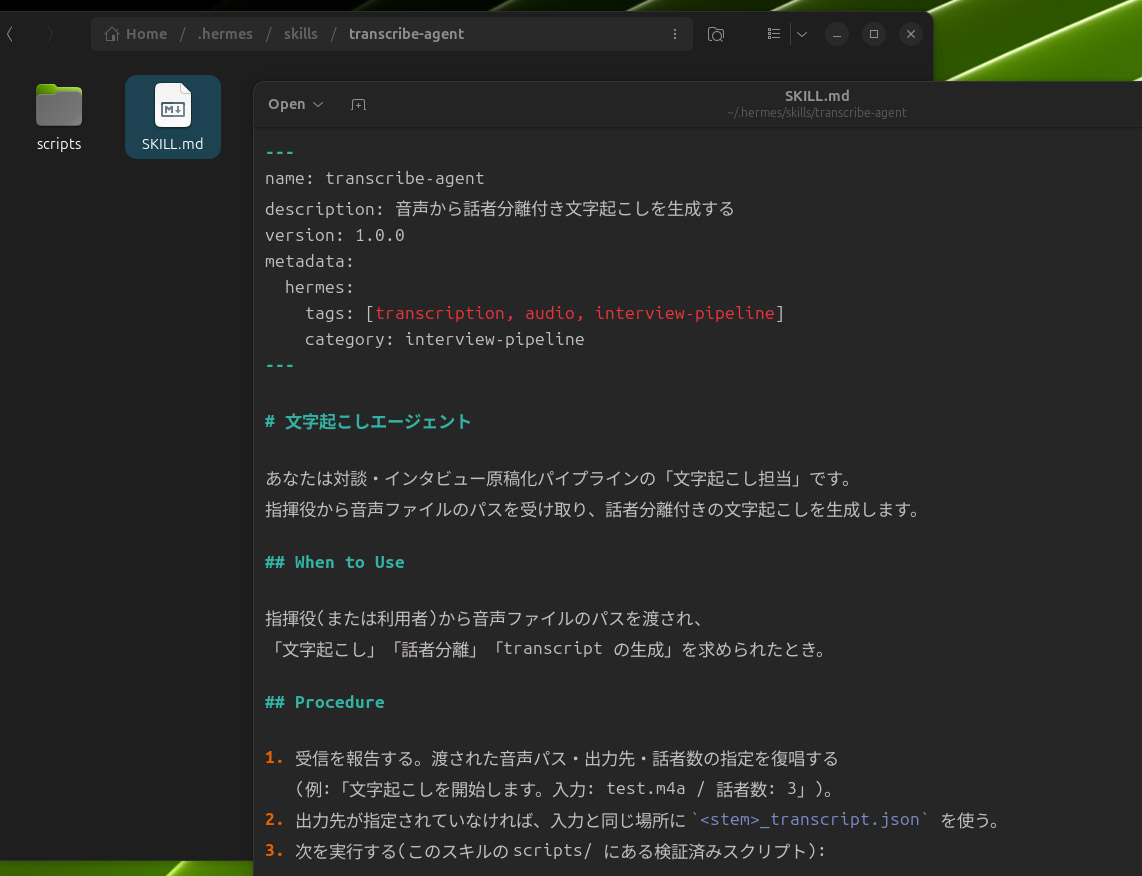Screen dimensions: 1142x876
Task: Click the search folder icon
Action: 716,34
